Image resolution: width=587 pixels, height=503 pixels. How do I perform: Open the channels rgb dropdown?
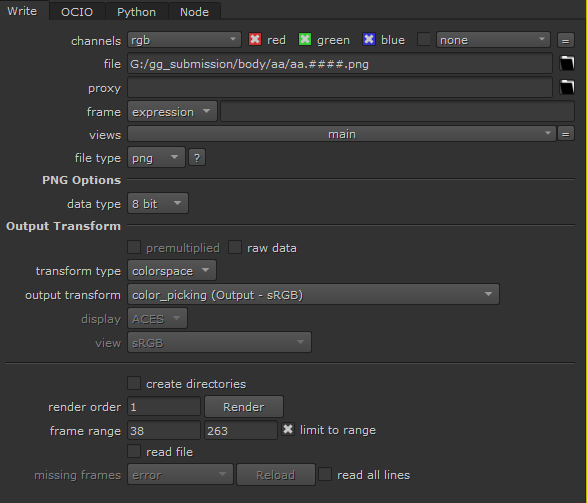coord(184,40)
